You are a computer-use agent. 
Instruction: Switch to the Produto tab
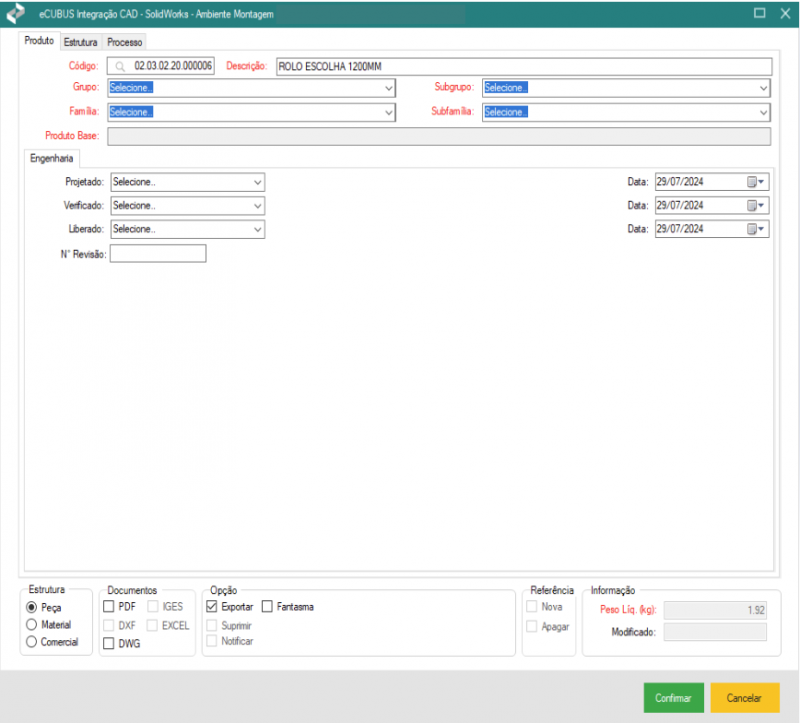coord(39,40)
